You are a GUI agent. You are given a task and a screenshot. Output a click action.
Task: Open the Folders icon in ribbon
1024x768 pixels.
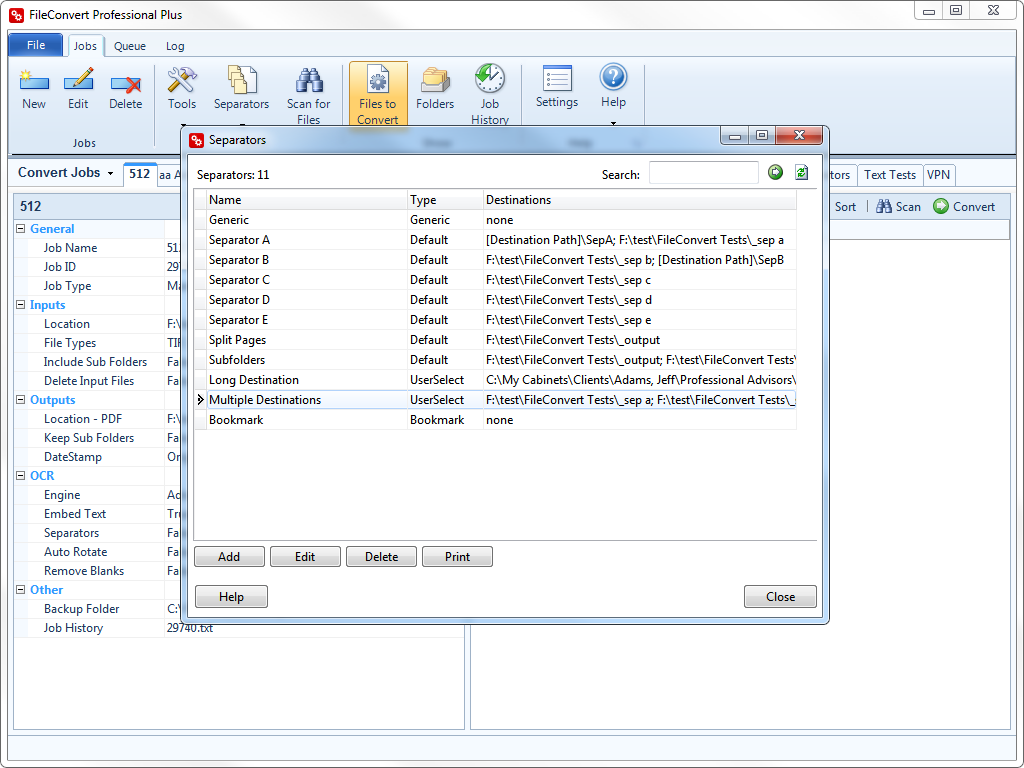(435, 80)
